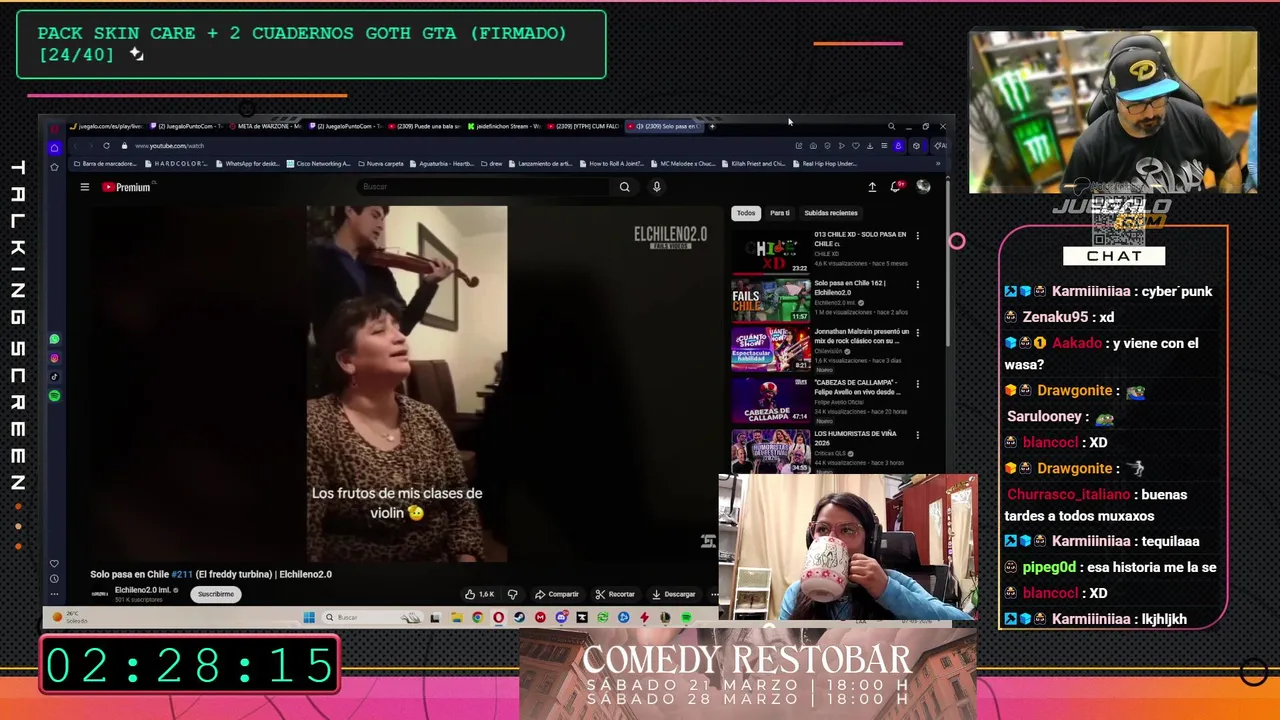
Task: Open the YouTube account avatar menu
Action: click(923, 187)
